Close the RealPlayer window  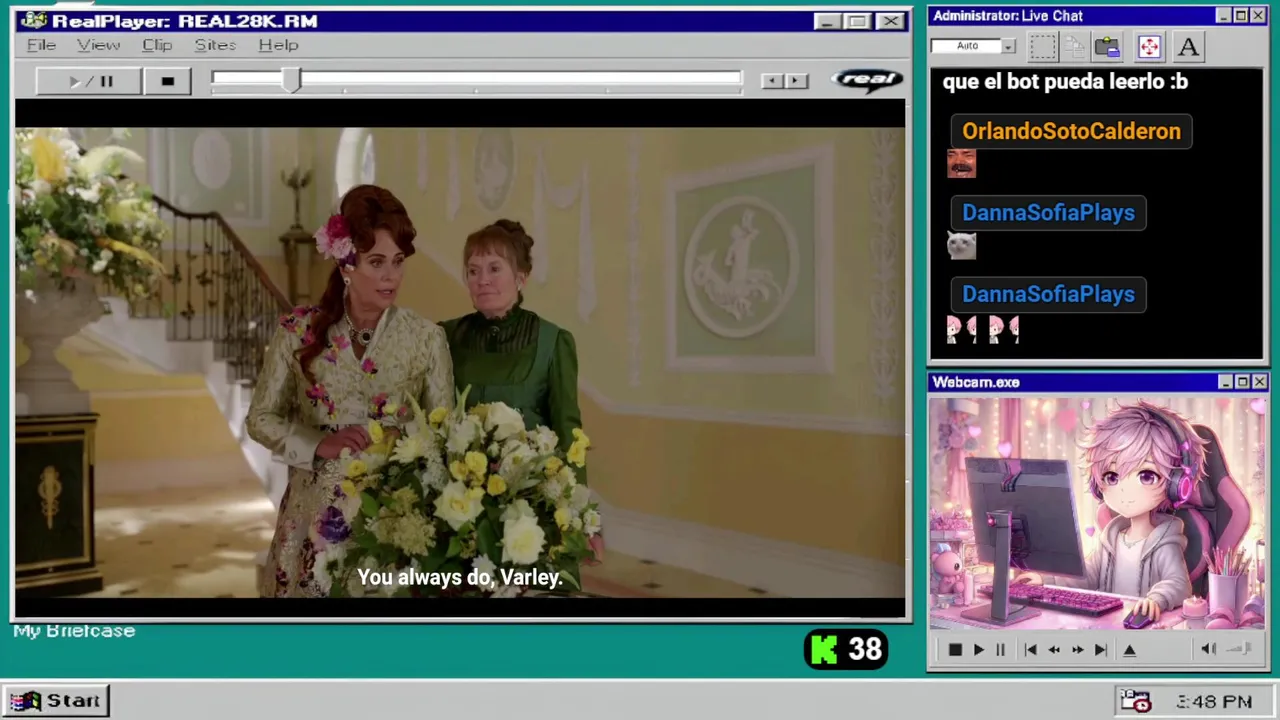(890, 21)
